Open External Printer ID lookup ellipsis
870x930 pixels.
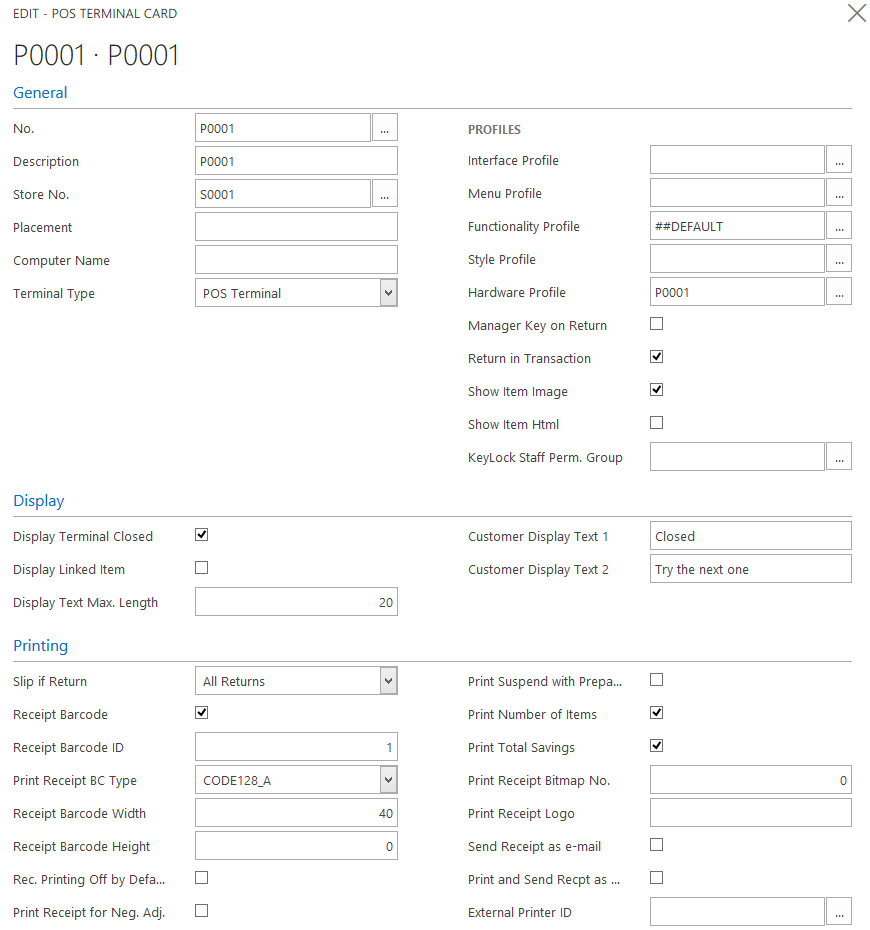coord(839,912)
